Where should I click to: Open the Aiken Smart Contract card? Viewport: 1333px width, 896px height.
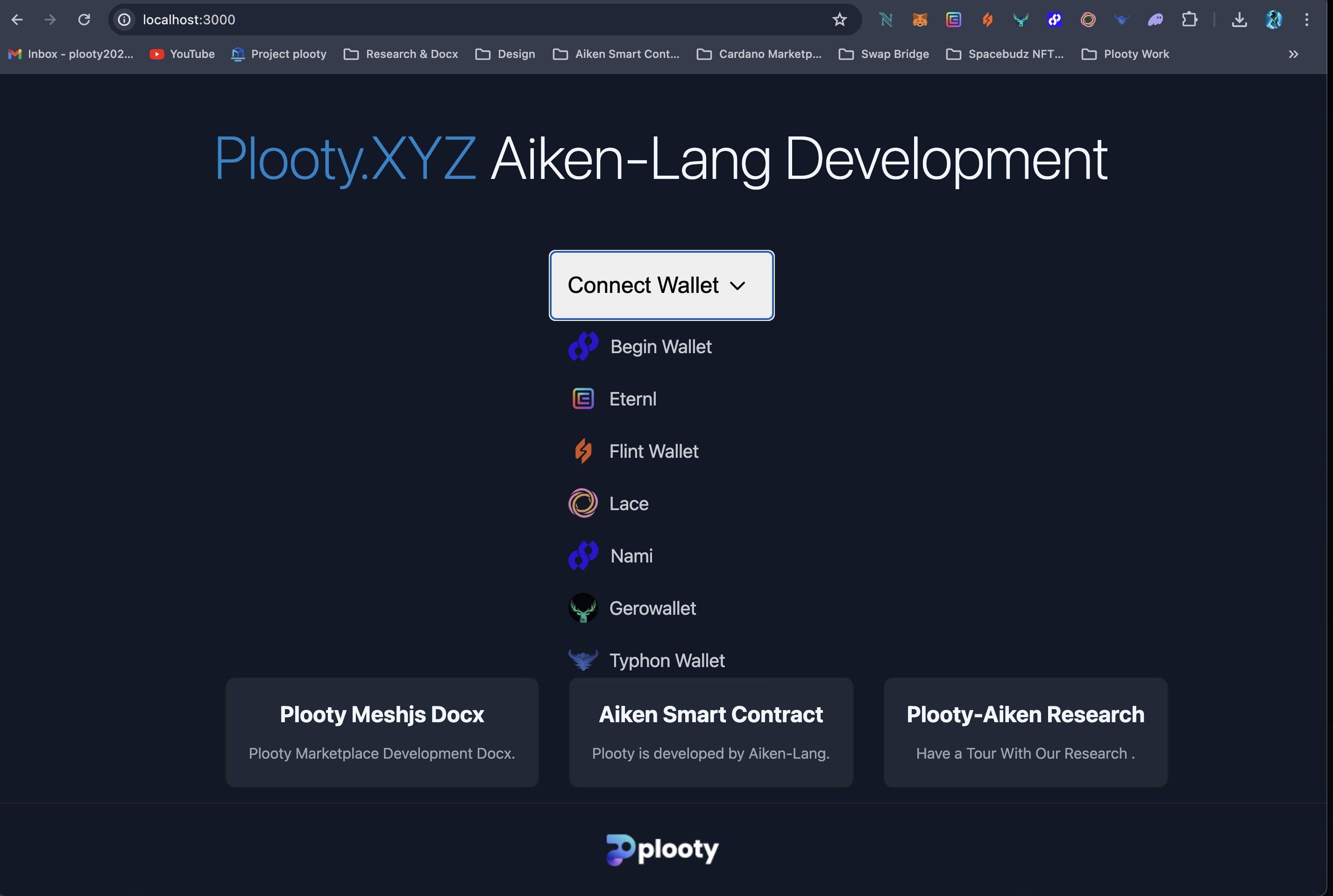pyautogui.click(x=711, y=732)
